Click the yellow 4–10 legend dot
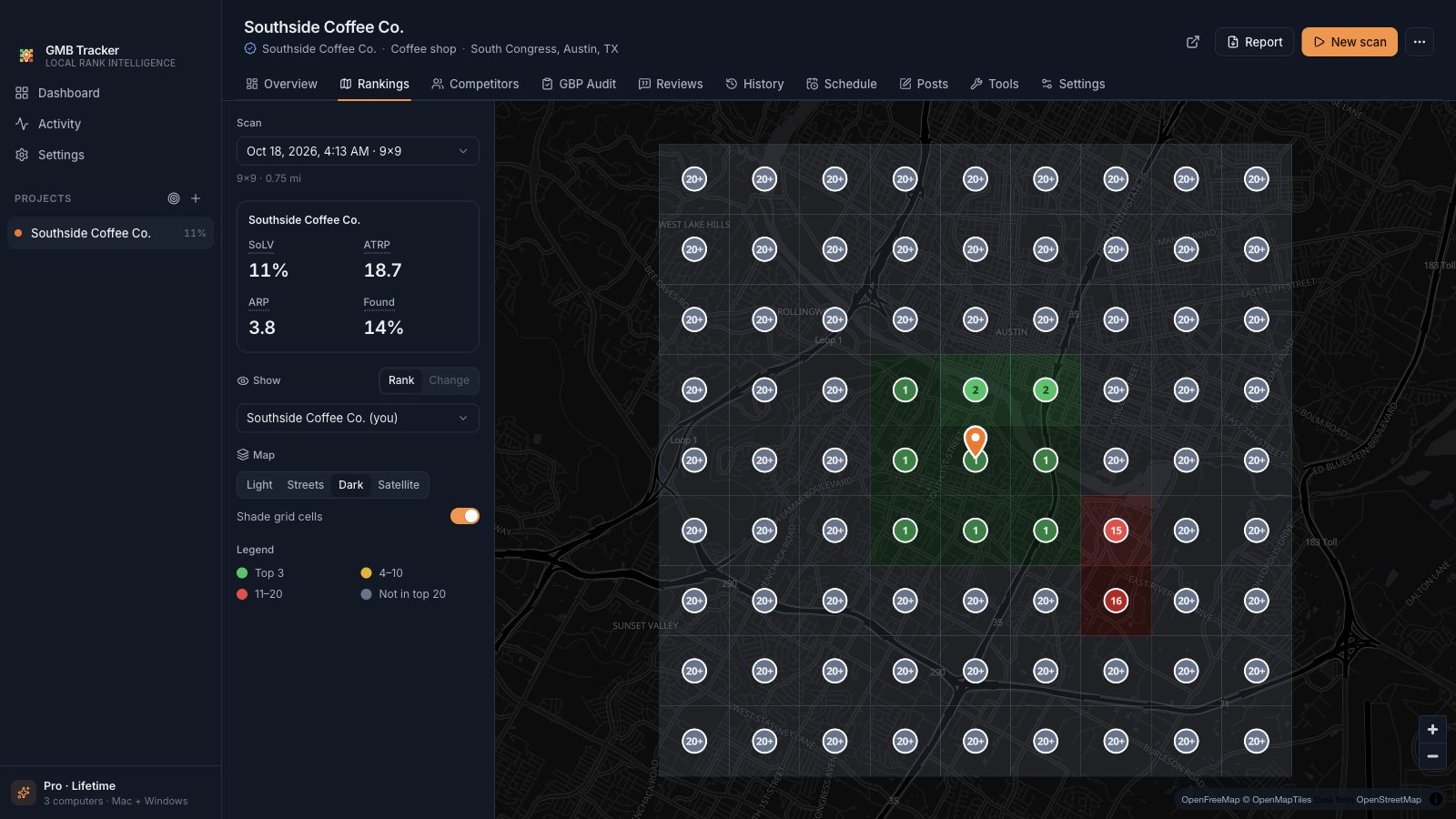Image resolution: width=1456 pixels, height=819 pixels. tap(366, 573)
